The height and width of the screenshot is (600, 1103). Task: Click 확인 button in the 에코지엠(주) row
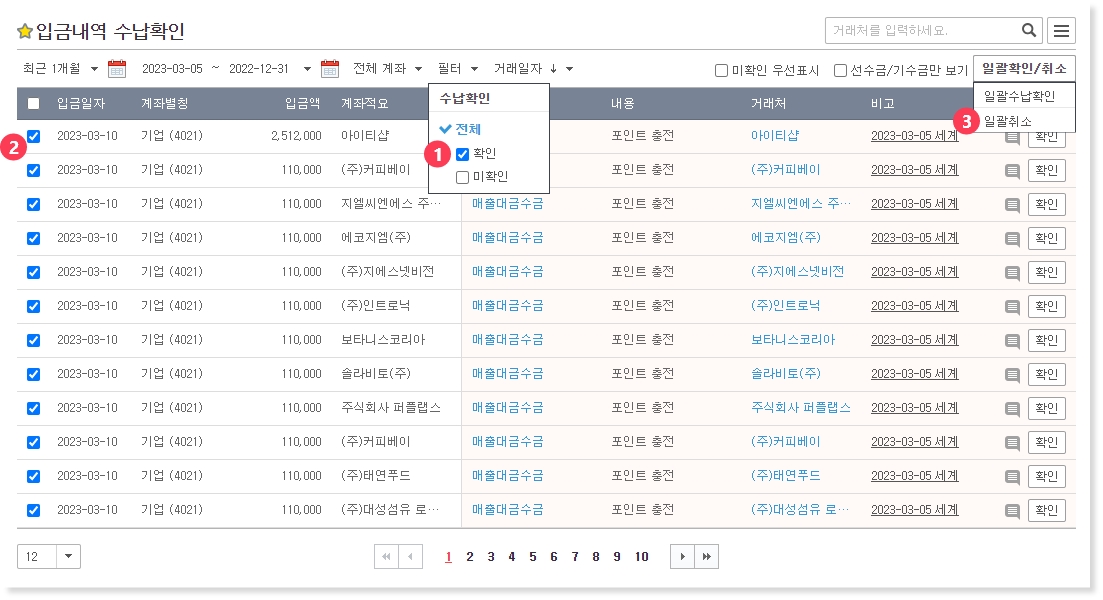pyautogui.click(x=1046, y=238)
